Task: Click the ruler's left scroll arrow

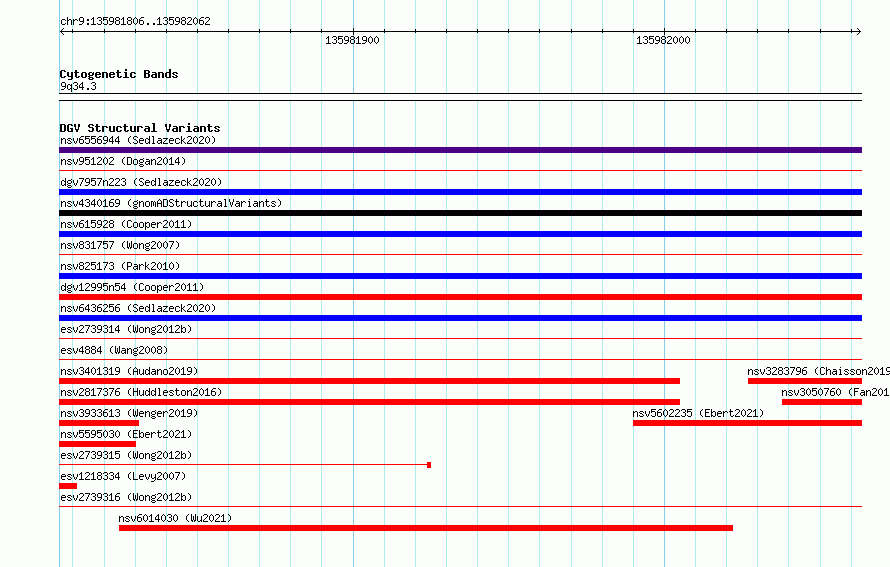Action: (x=63, y=32)
